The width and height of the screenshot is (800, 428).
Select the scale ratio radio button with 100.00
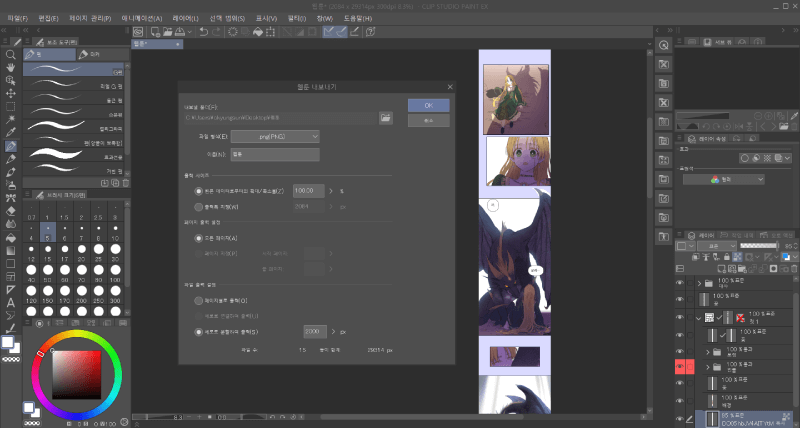[198, 190]
